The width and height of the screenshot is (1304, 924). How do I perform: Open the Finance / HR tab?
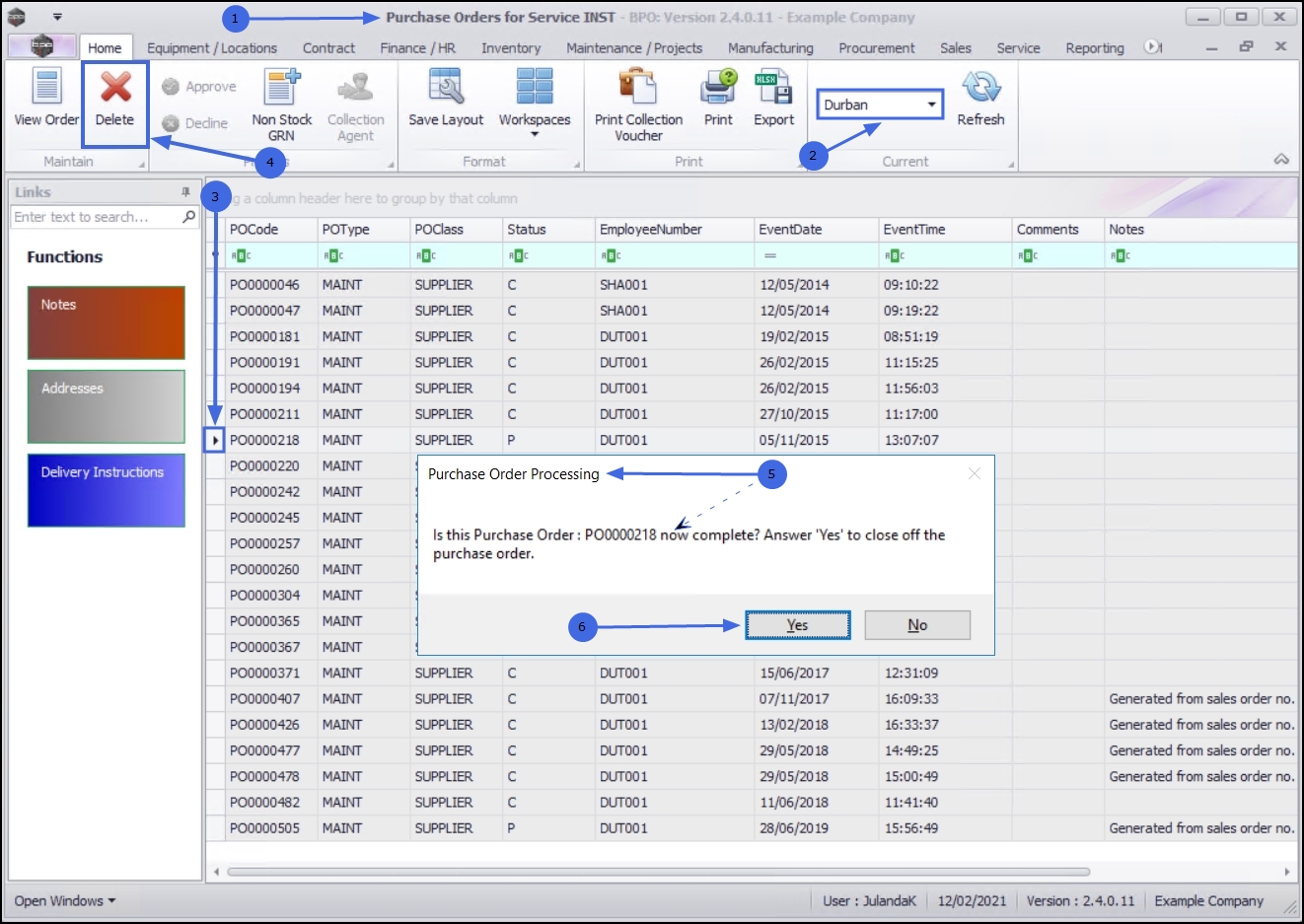pos(417,47)
